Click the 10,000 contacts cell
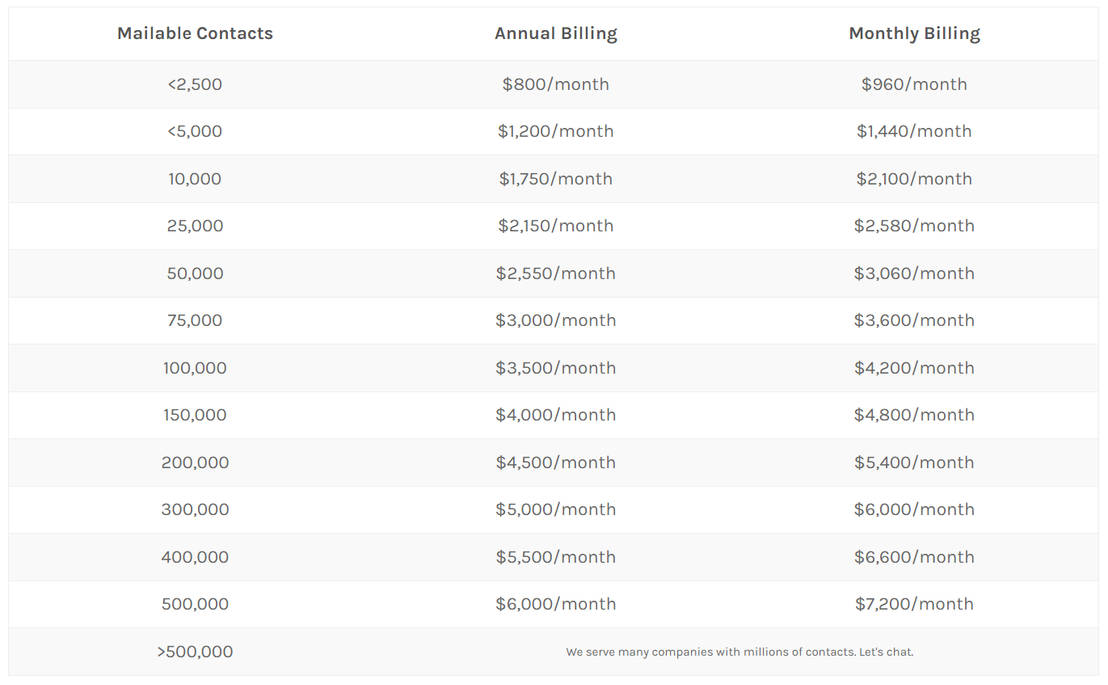 point(195,178)
